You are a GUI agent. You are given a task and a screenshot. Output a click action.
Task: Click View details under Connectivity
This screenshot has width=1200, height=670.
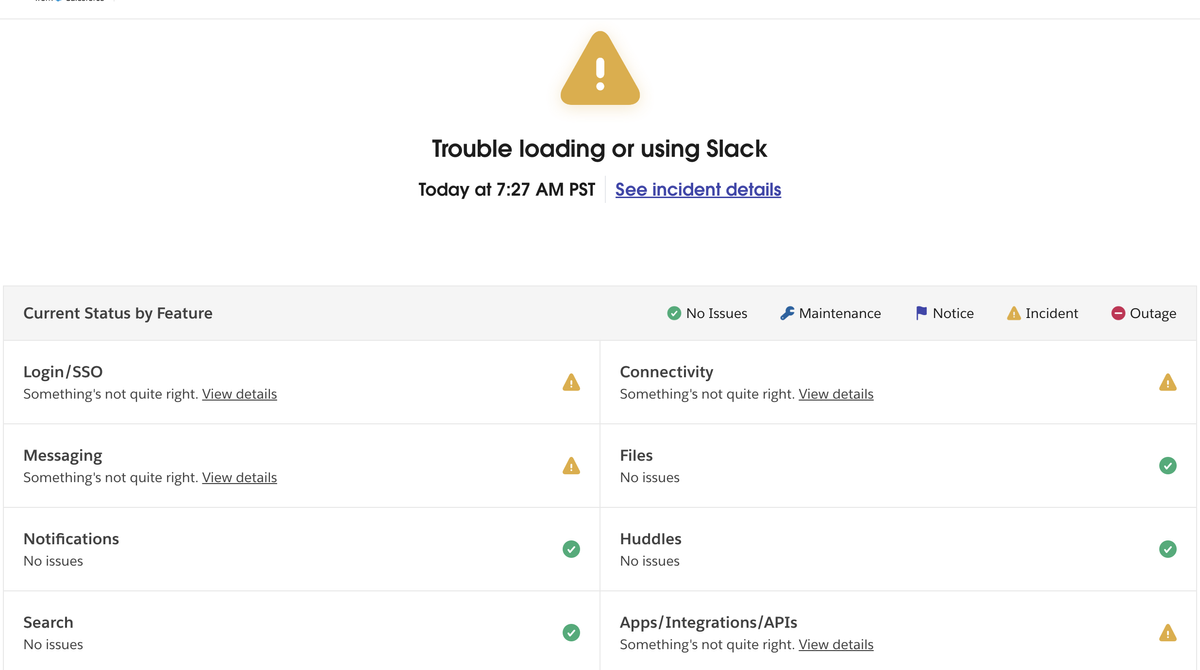tap(835, 393)
